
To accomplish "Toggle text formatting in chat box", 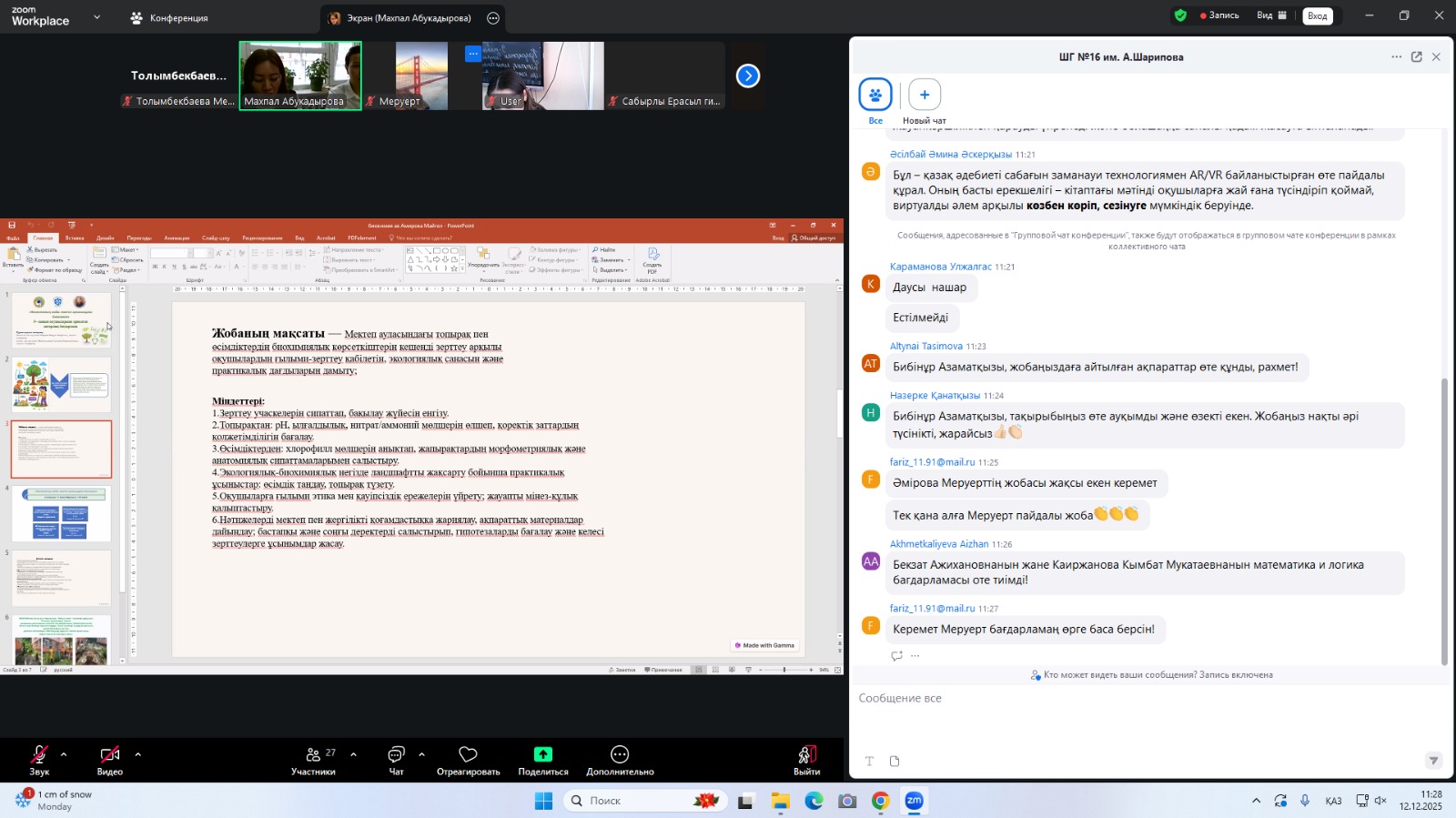I will tap(869, 762).
